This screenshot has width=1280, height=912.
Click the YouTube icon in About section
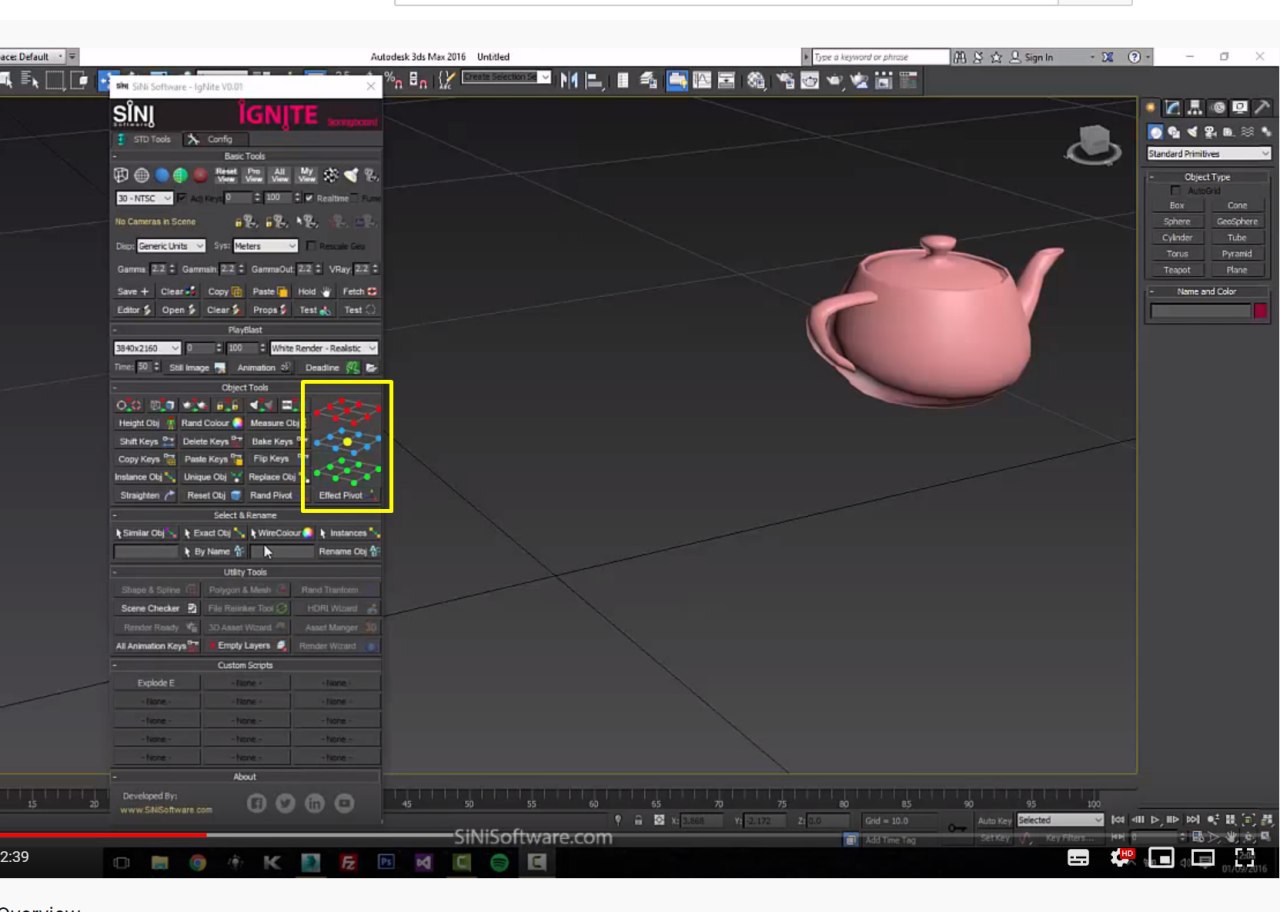pyautogui.click(x=344, y=803)
